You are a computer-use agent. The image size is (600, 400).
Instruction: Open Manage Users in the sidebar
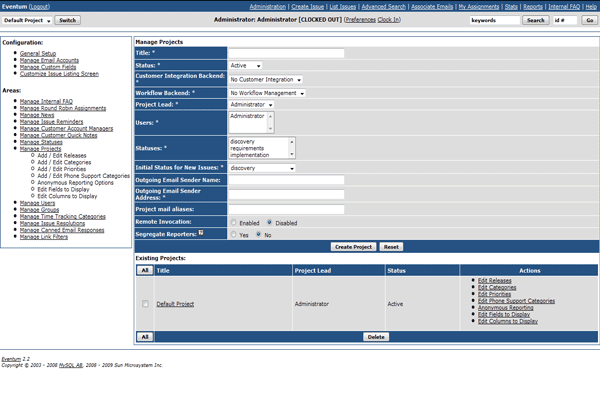[37, 203]
